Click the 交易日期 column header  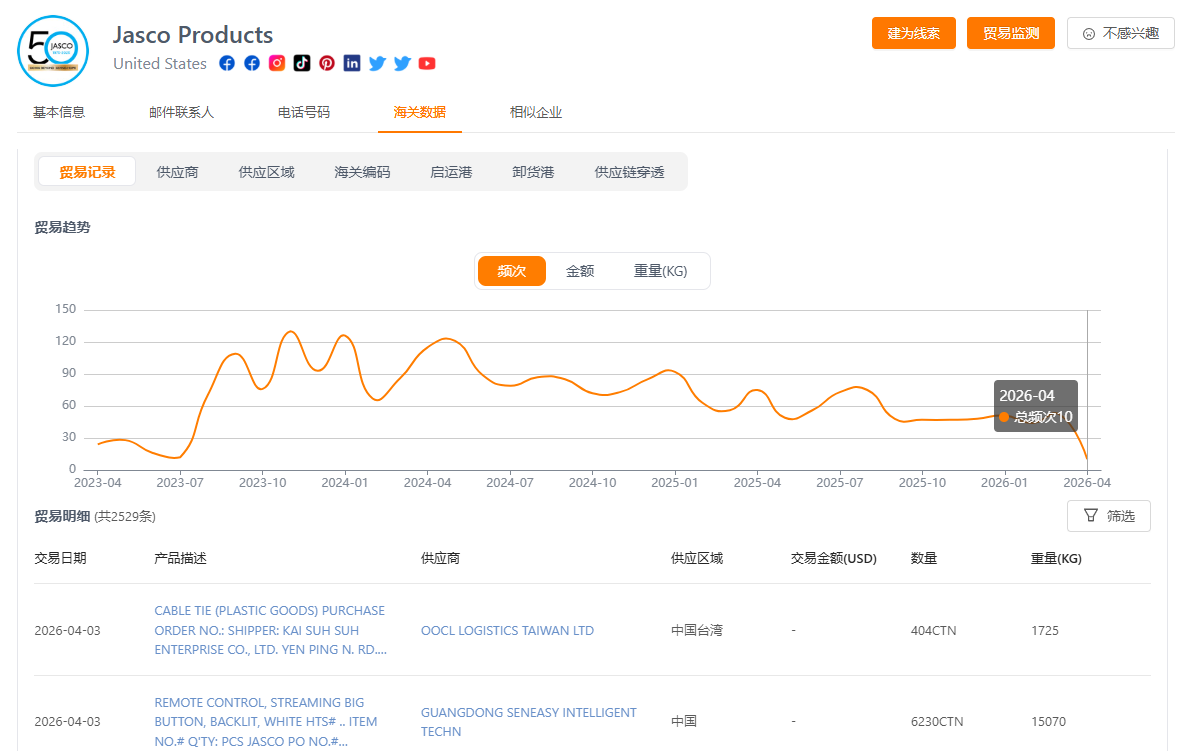tap(60, 558)
